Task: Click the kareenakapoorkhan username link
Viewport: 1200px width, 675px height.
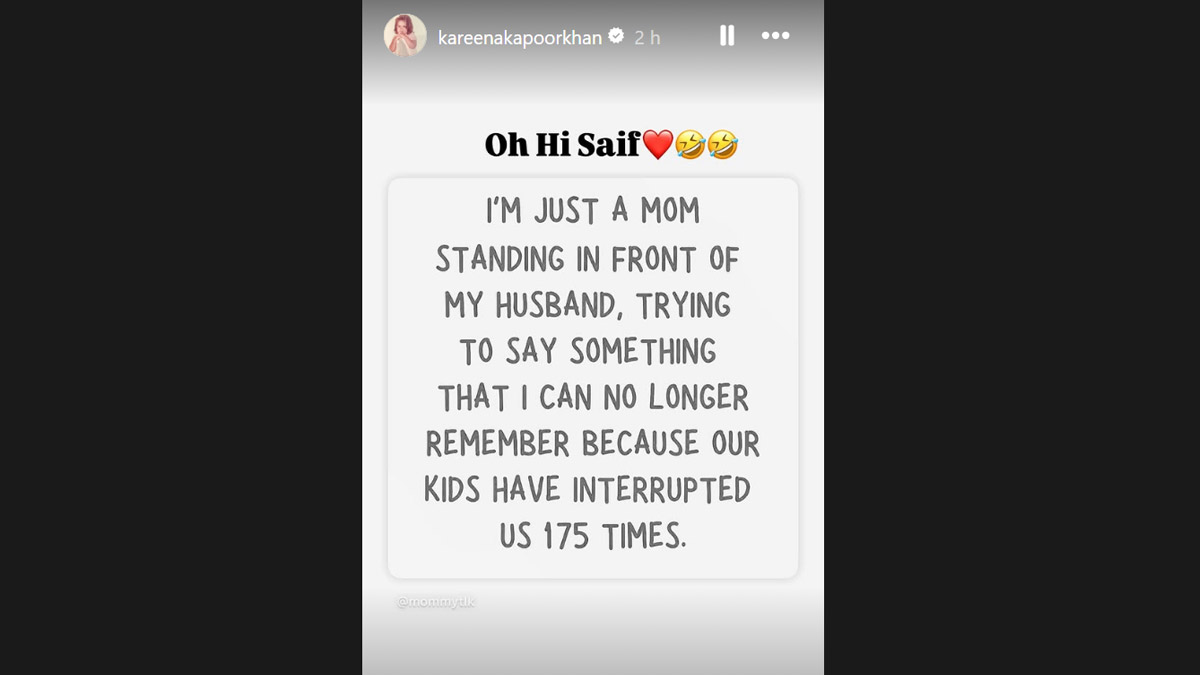Action: tap(521, 37)
